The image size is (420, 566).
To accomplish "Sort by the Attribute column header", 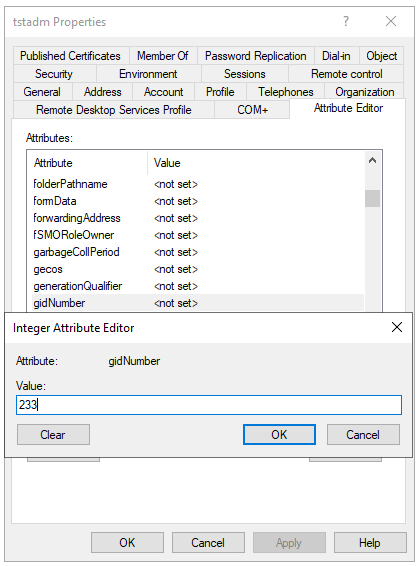I will click(x=87, y=163).
